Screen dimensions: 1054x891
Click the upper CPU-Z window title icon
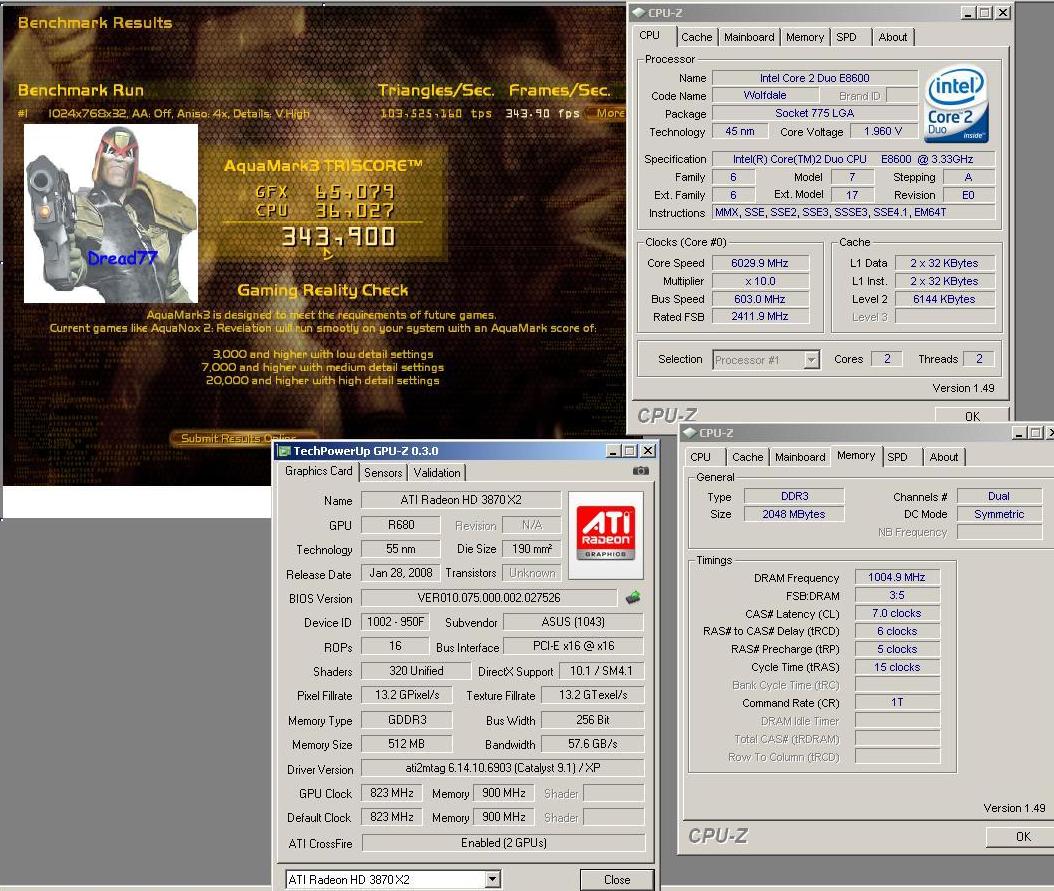pyautogui.click(x=639, y=12)
